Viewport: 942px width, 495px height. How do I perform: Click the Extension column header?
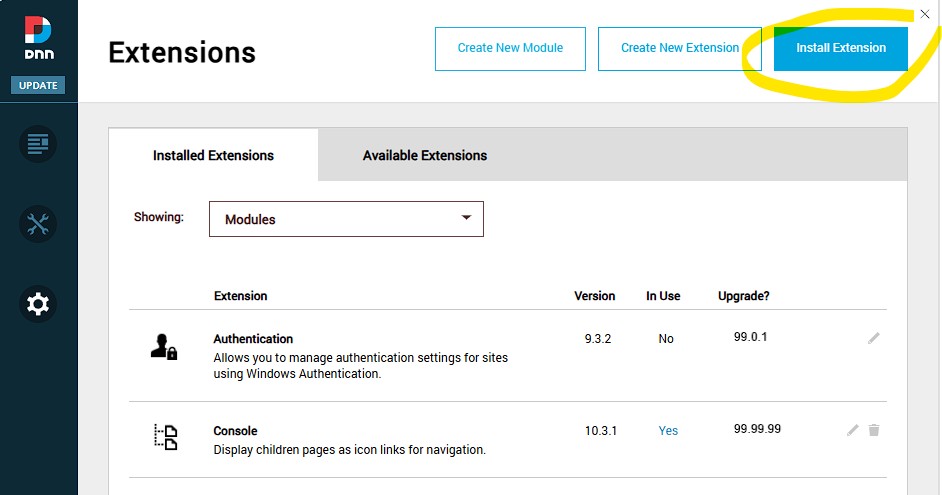(x=240, y=296)
